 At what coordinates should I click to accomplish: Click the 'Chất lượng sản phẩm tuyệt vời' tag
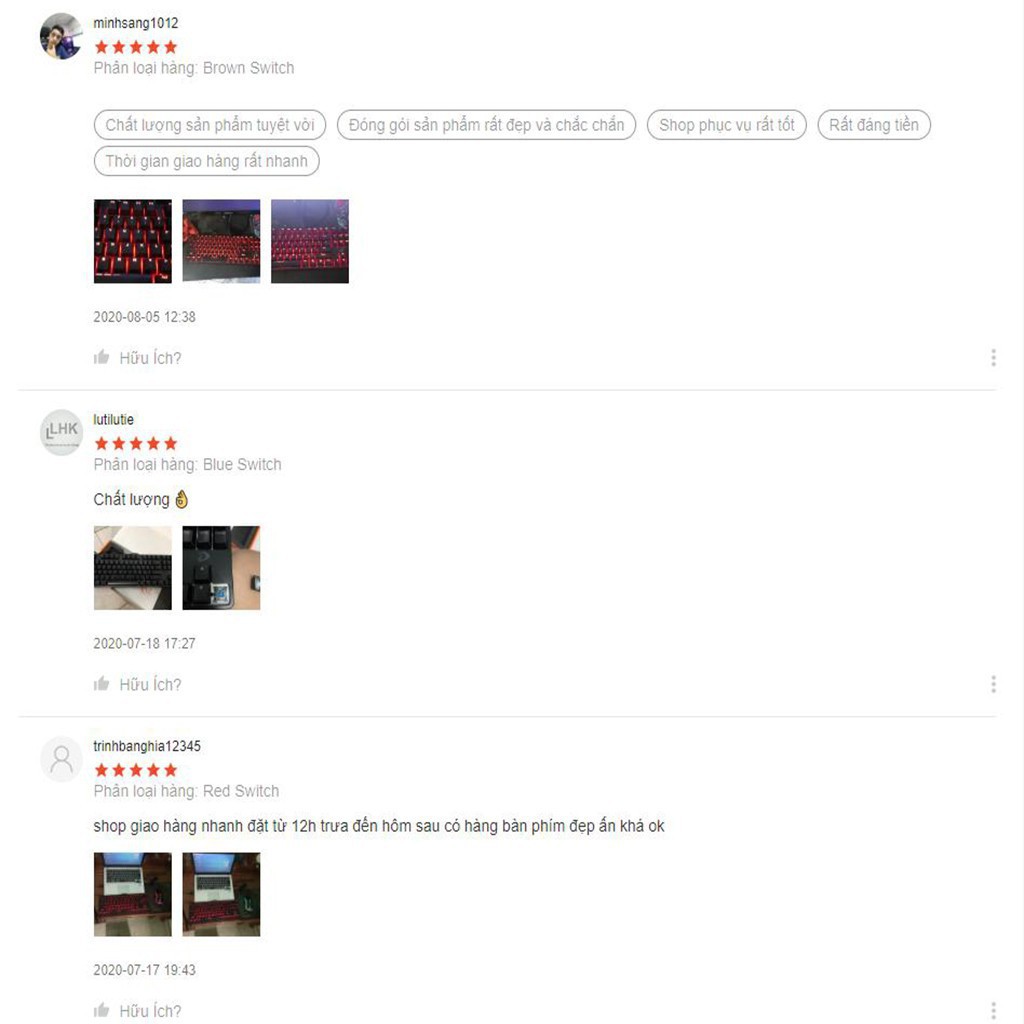coord(210,125)
